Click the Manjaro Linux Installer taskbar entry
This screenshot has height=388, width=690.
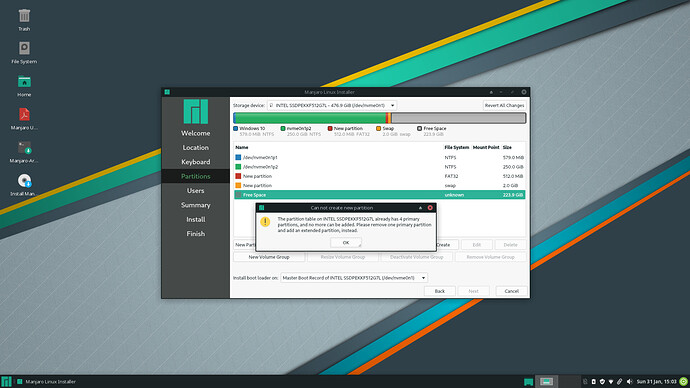click(x=46, y=381)
